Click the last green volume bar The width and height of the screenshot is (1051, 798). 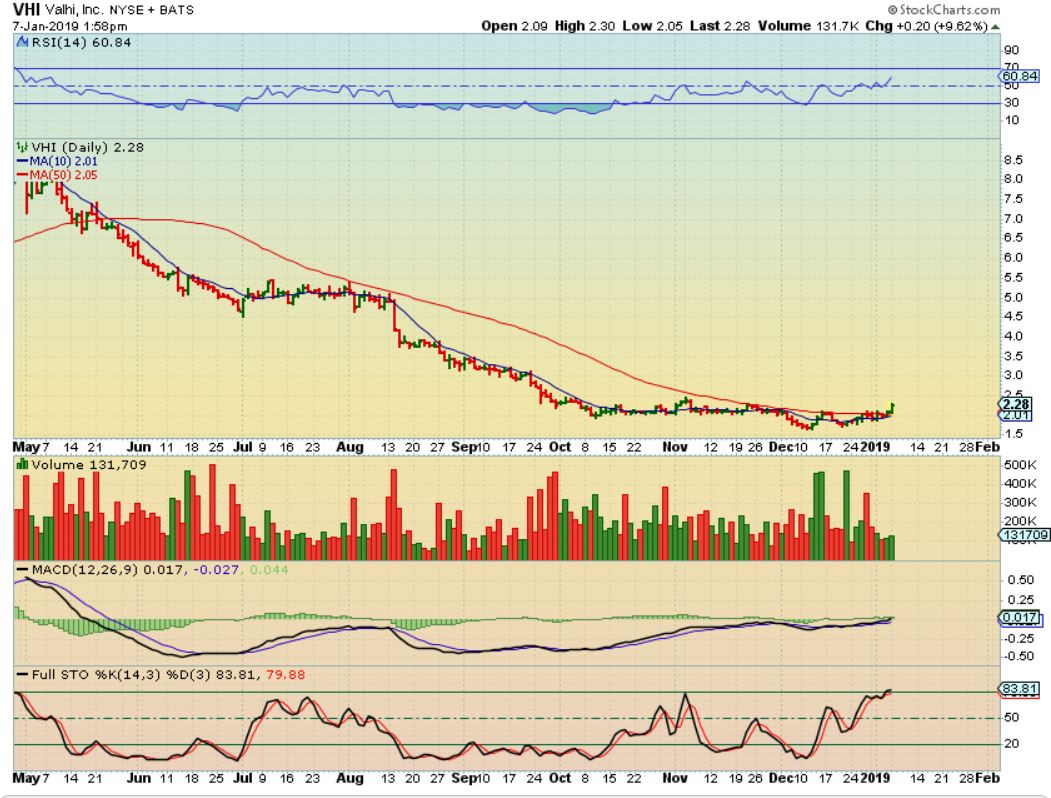pos(891,547)
